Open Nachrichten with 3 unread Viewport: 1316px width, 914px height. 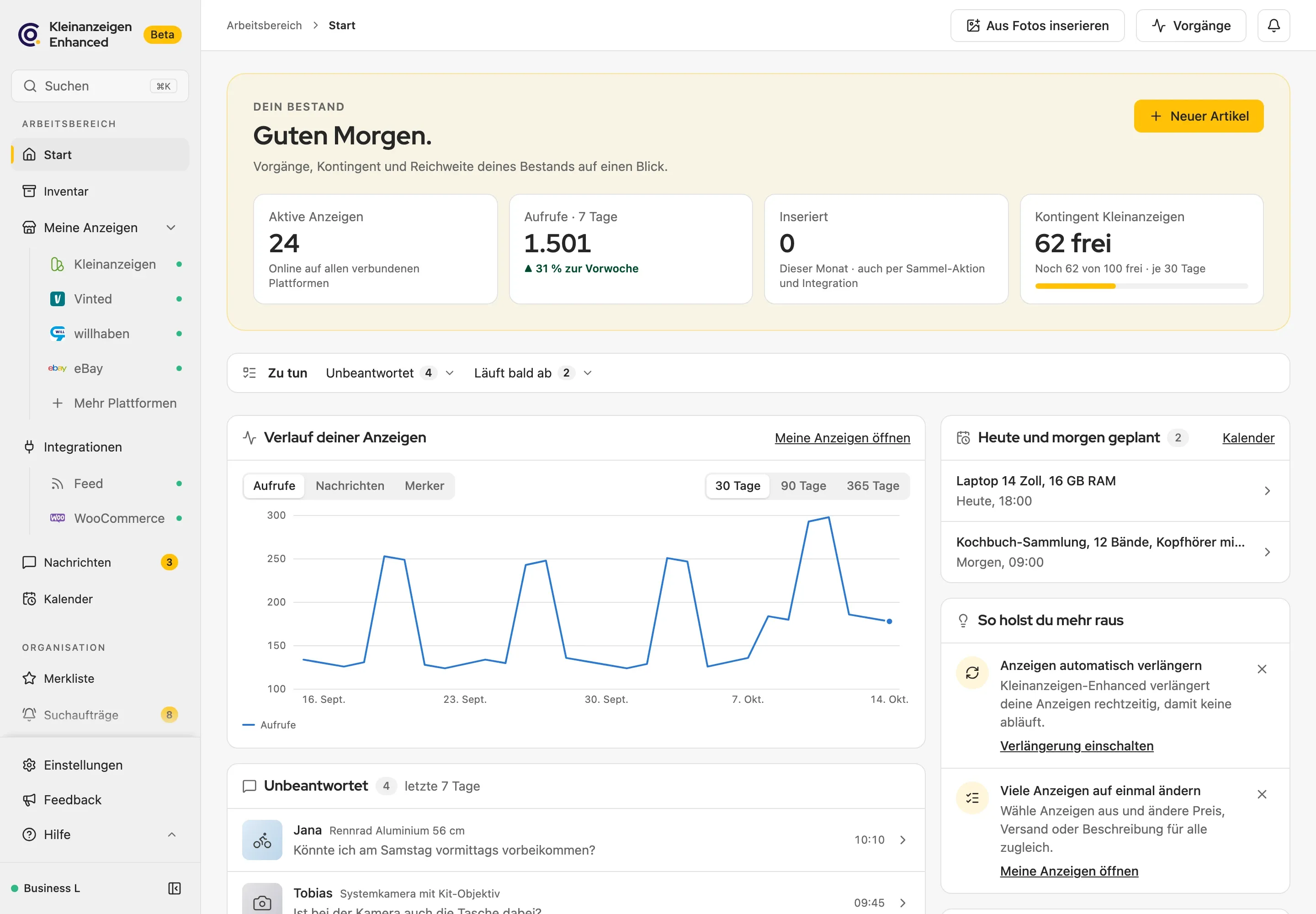[x=100, y=563]
